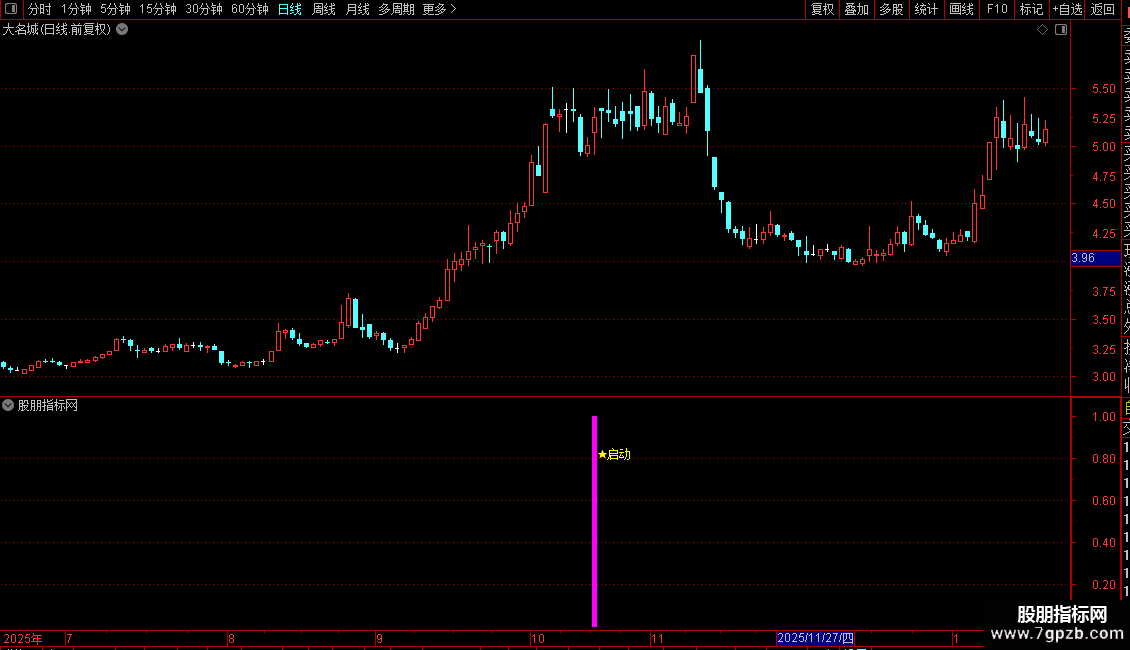Click month 8 on the date axis
This screenshot has height=650, width=1130.
231,638
